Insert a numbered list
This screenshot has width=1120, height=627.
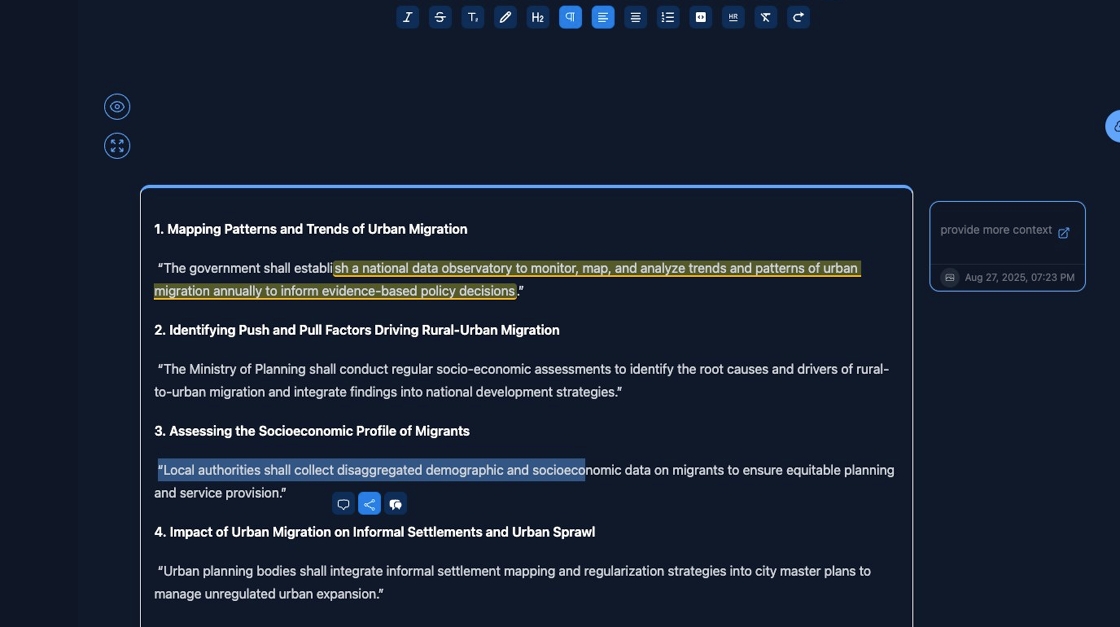(x=668, y=17)
